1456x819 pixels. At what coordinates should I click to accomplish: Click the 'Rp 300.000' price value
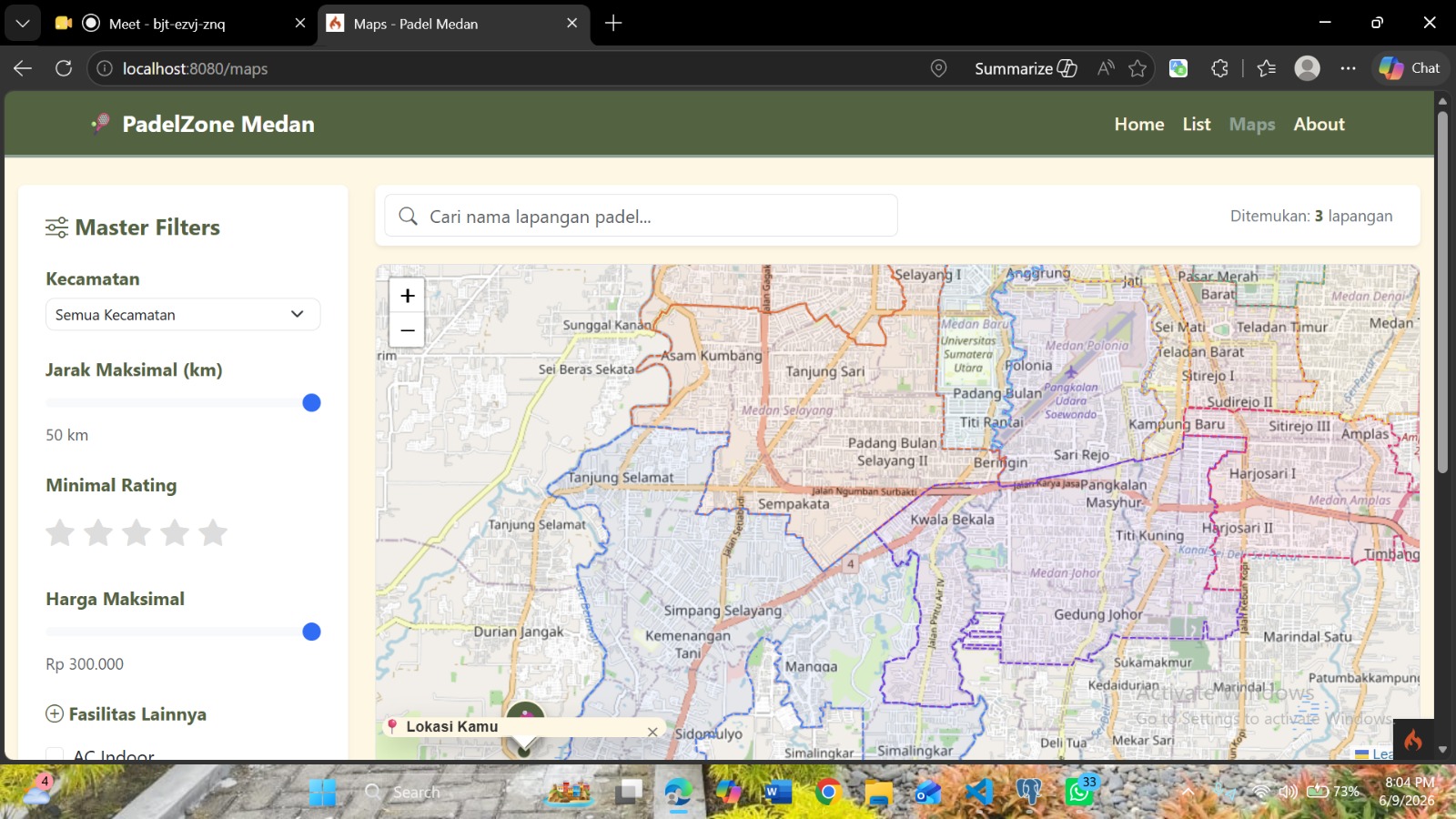tap(85, 664)
